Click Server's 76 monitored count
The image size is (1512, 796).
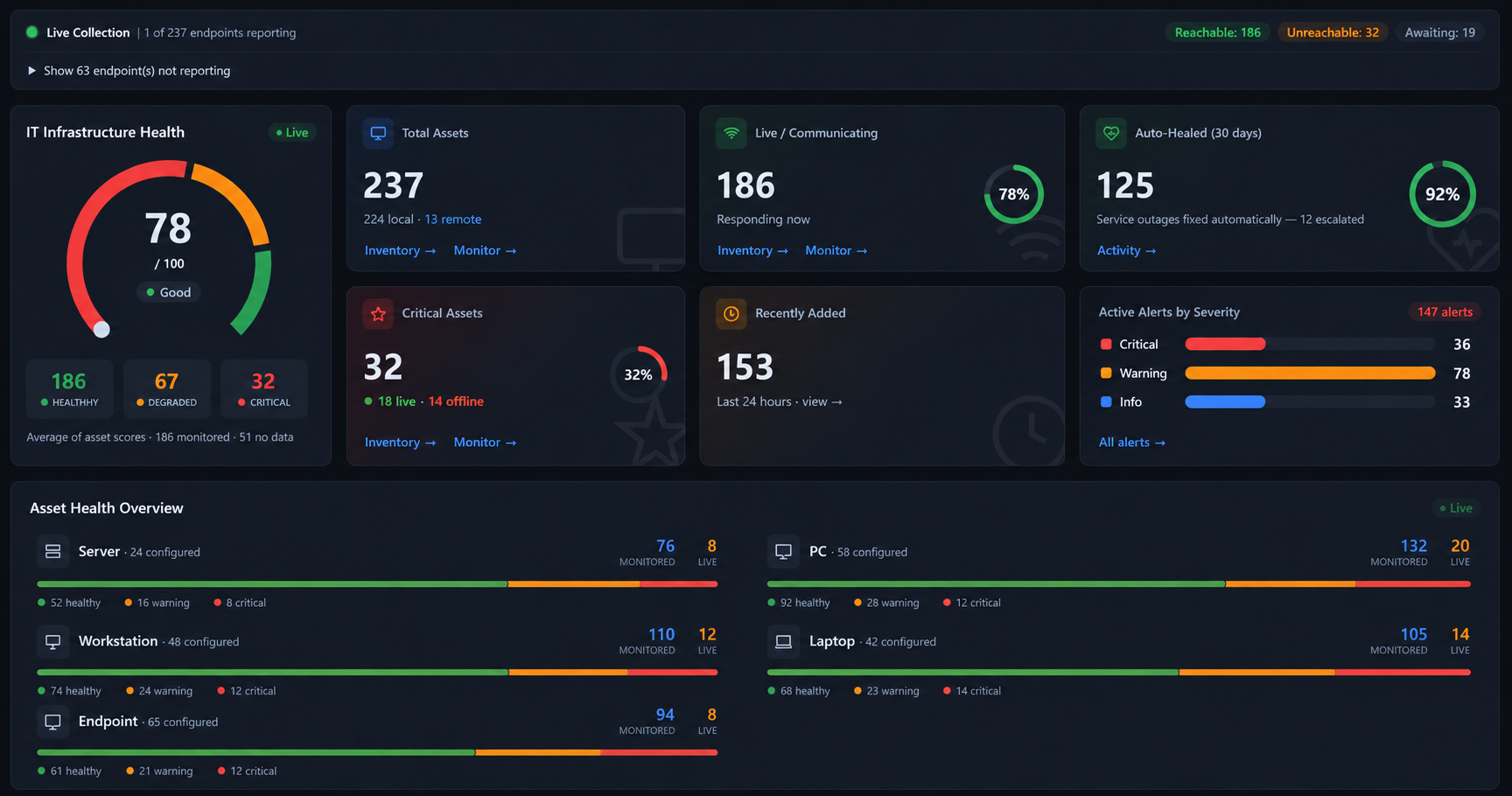pyautogui.click(x=665, y=546)
